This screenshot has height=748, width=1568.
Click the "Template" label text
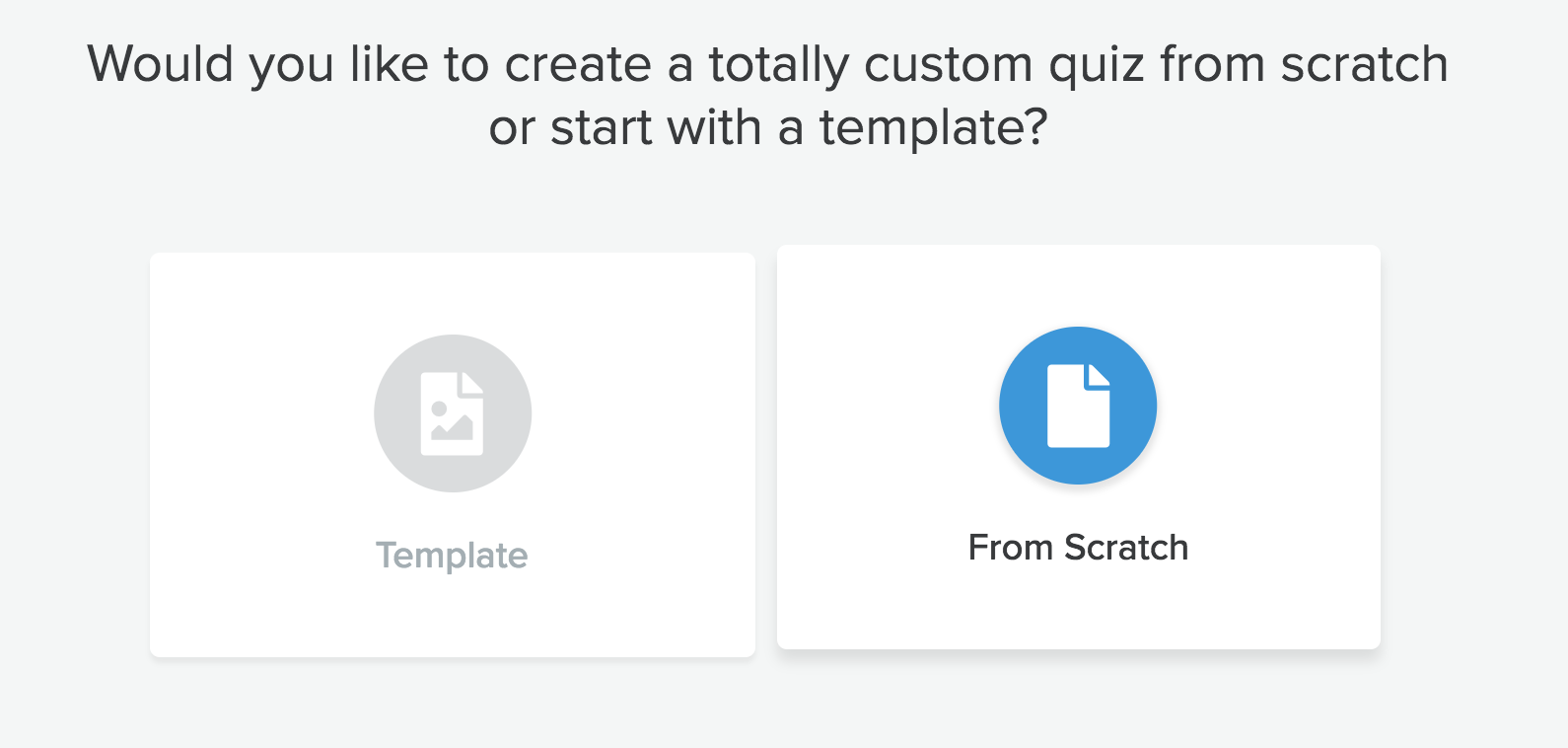click(x=453, y=556)
